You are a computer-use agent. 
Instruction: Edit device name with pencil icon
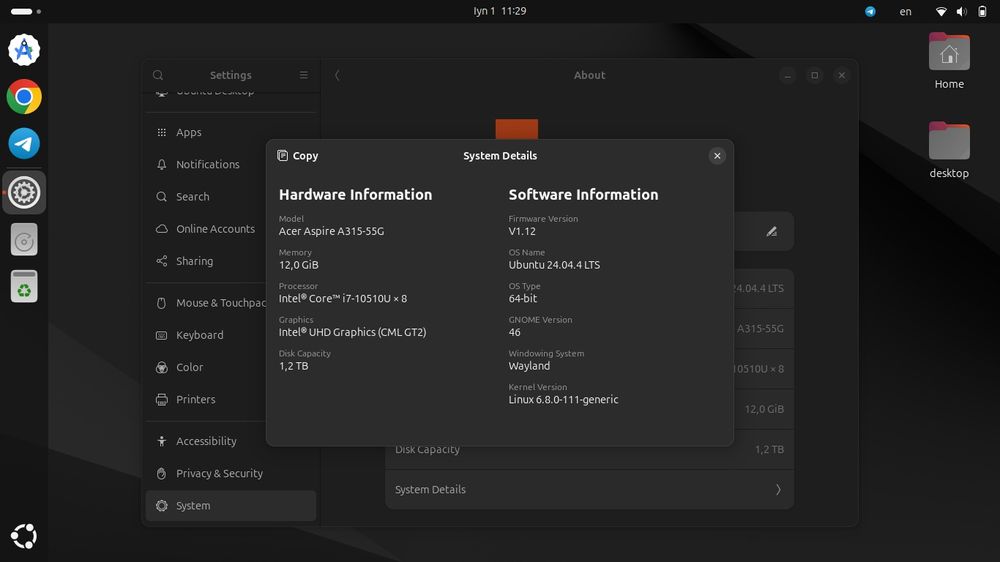tap(771, 232)
